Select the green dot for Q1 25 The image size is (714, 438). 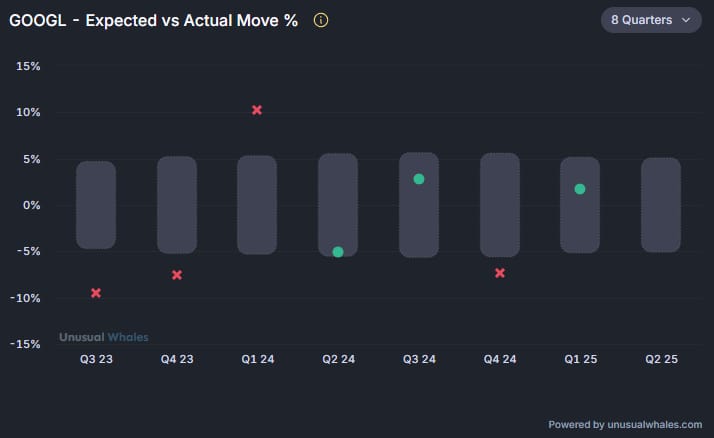[x=580, y=189]
